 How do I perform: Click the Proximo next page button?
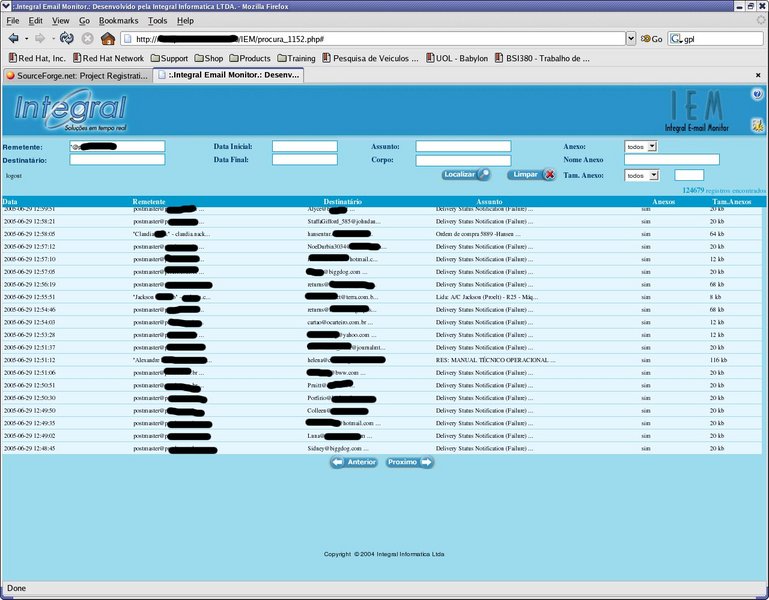point(409,462)
